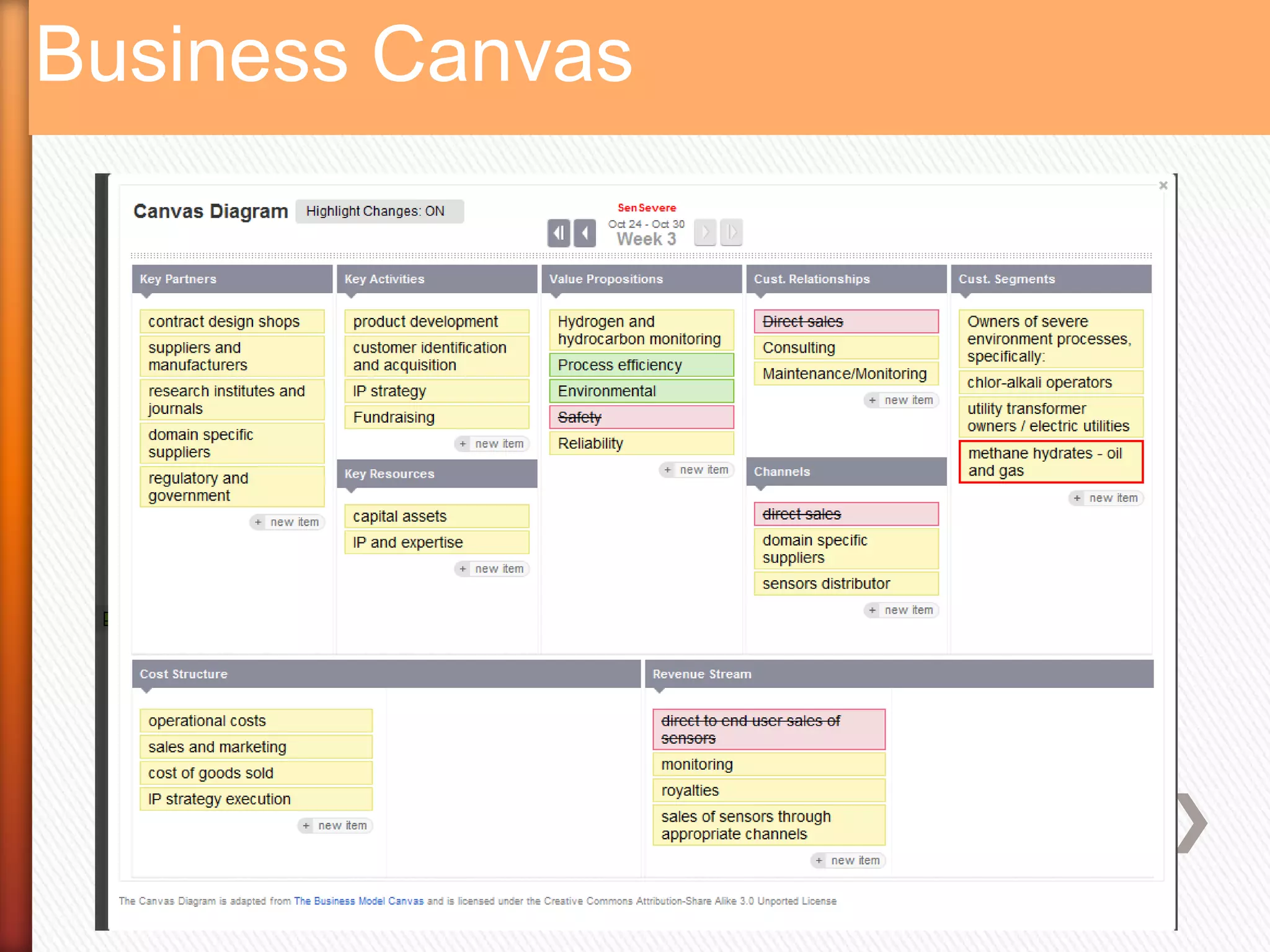
Task: Go to next week arrow button
Action: [x=705, y=233]
